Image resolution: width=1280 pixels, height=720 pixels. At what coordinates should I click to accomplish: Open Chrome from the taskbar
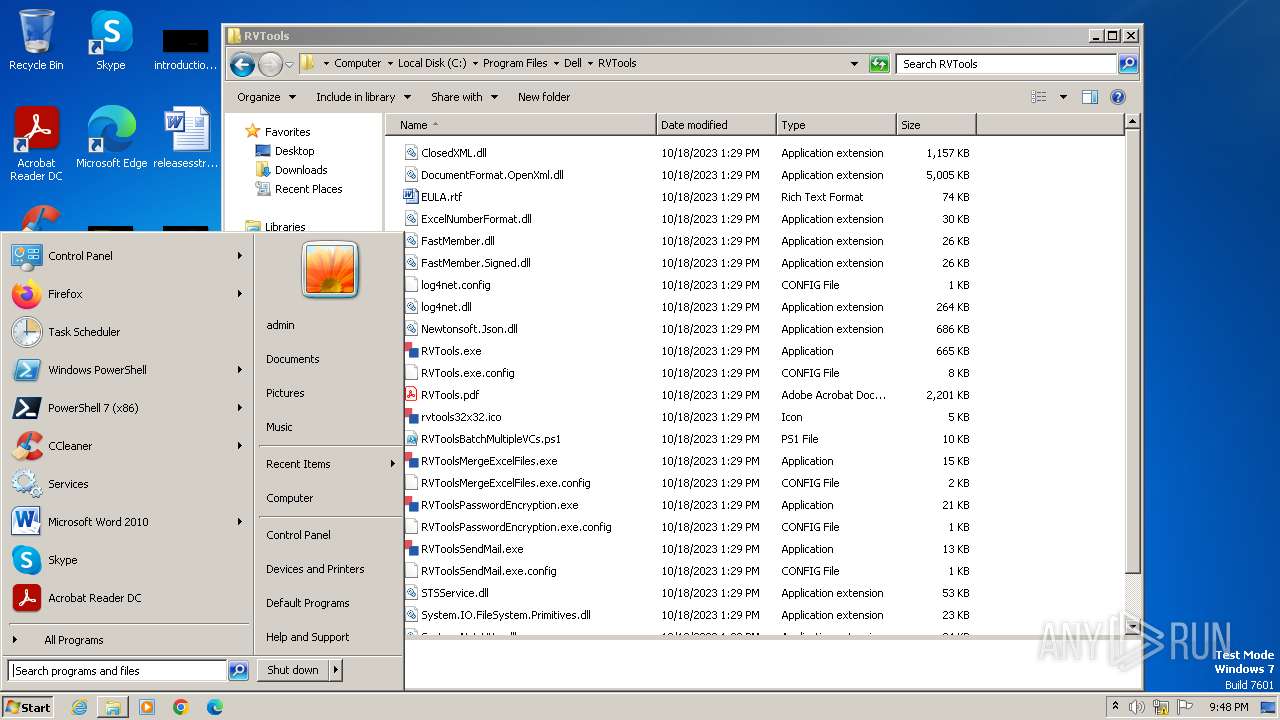click(181, 707)
